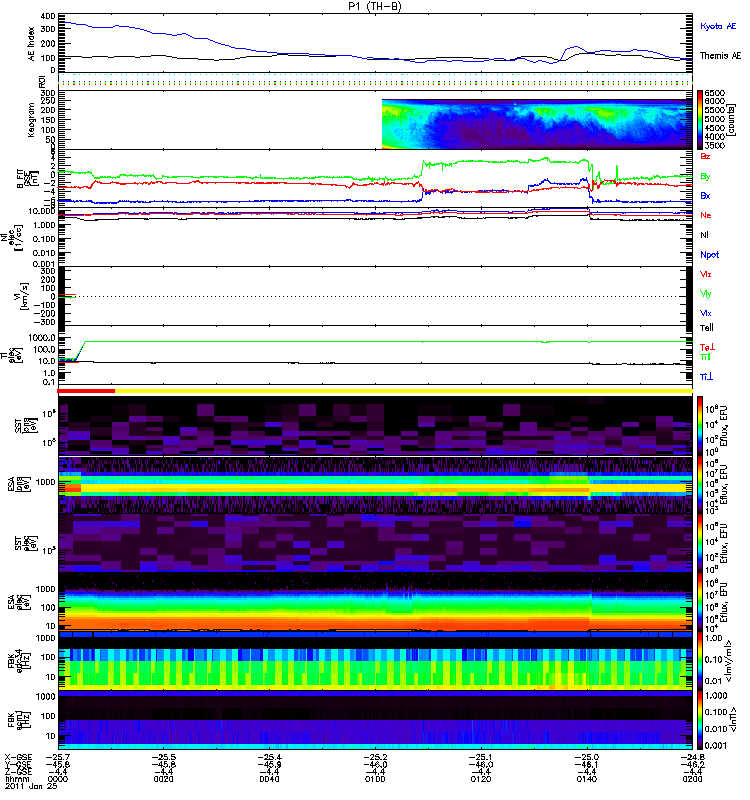The width and height of the screenshot is (750, 800).
Task: Click the X-GSE value "-25.4"
Action: (269, 757)
